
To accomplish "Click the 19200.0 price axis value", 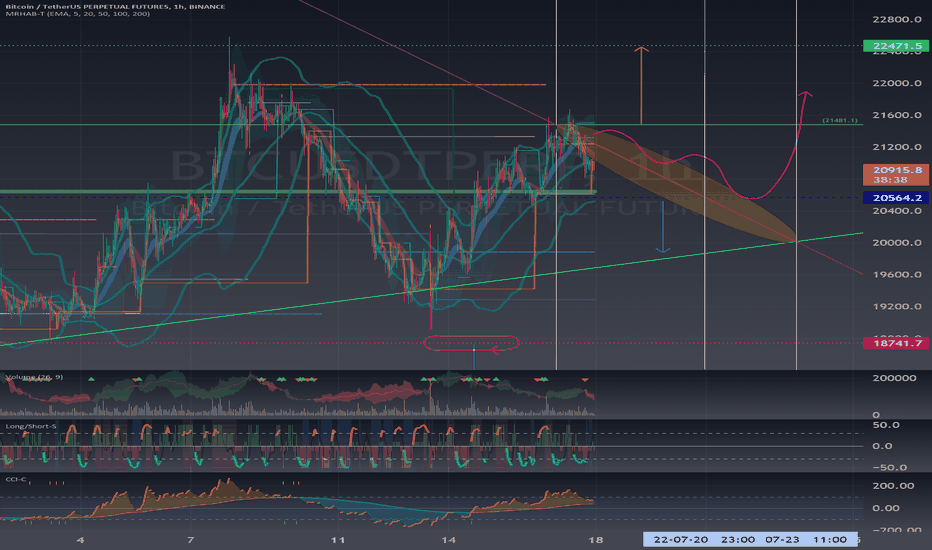I will coord(897,307).
